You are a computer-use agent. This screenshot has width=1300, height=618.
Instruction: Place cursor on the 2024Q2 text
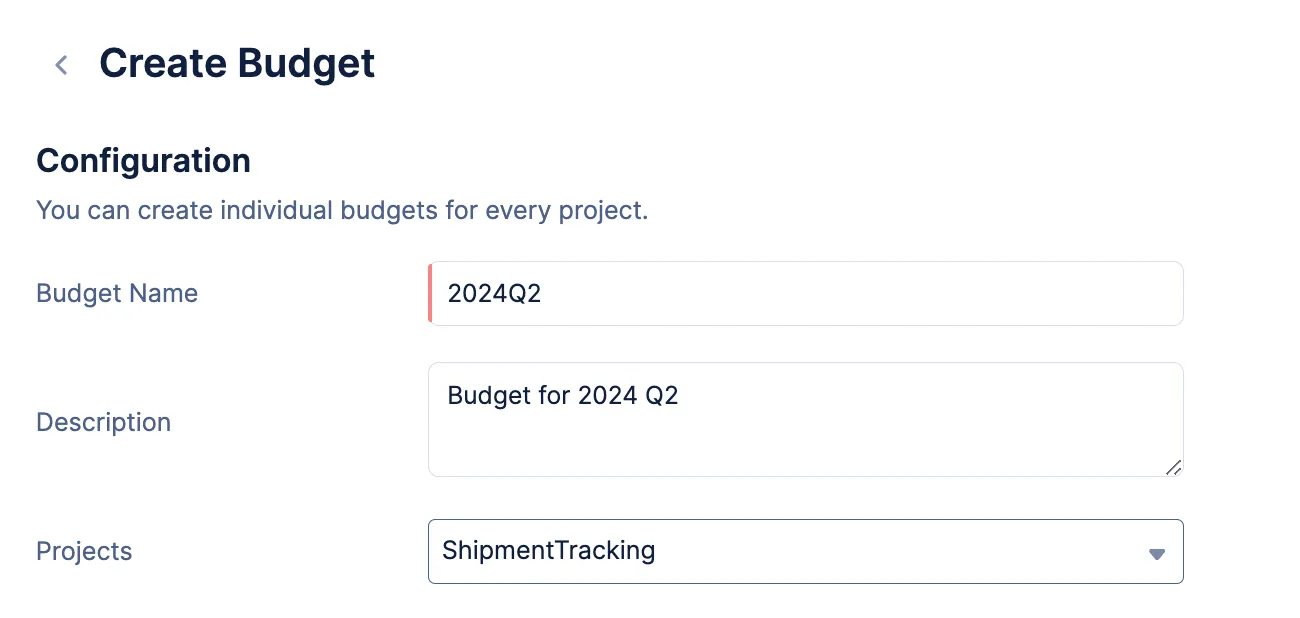point(494,294)
